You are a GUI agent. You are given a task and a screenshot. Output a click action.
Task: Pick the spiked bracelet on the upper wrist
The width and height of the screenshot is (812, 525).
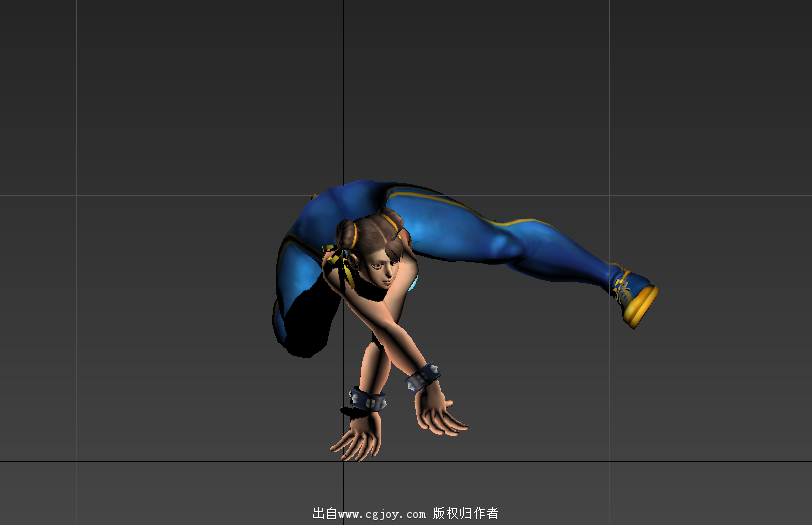coord(423,377)
